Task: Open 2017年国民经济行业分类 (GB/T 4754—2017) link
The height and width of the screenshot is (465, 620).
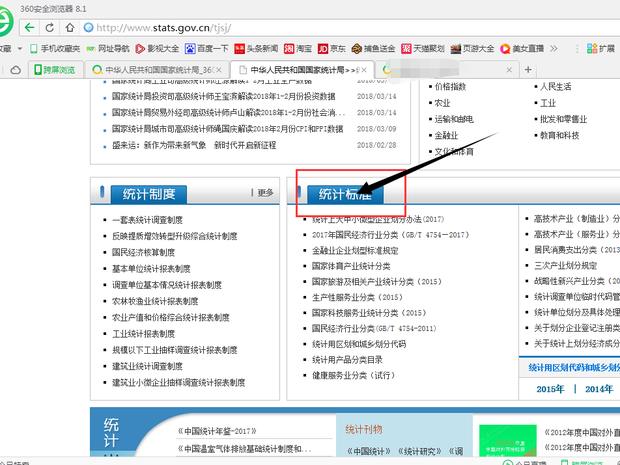Action: coord(391,235)
